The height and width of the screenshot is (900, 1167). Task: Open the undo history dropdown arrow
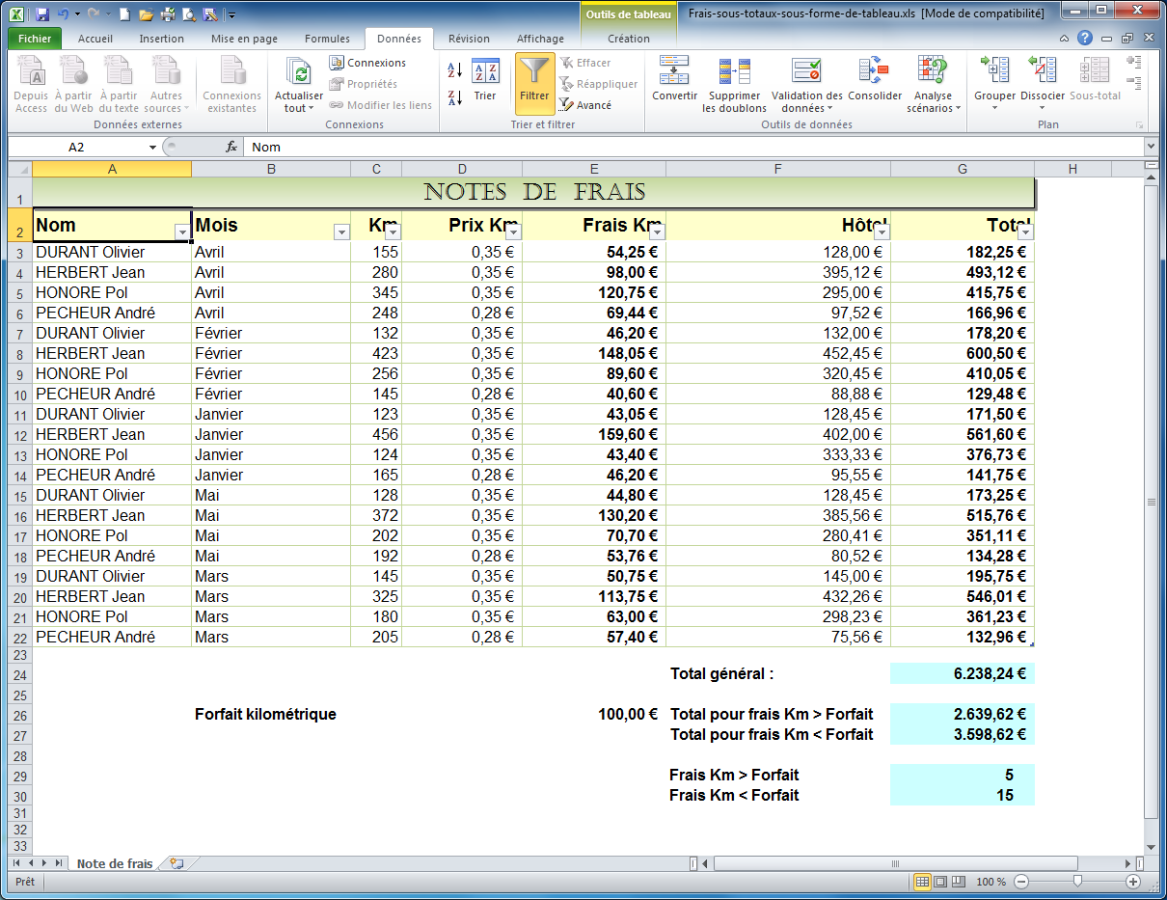click(77, 14)
